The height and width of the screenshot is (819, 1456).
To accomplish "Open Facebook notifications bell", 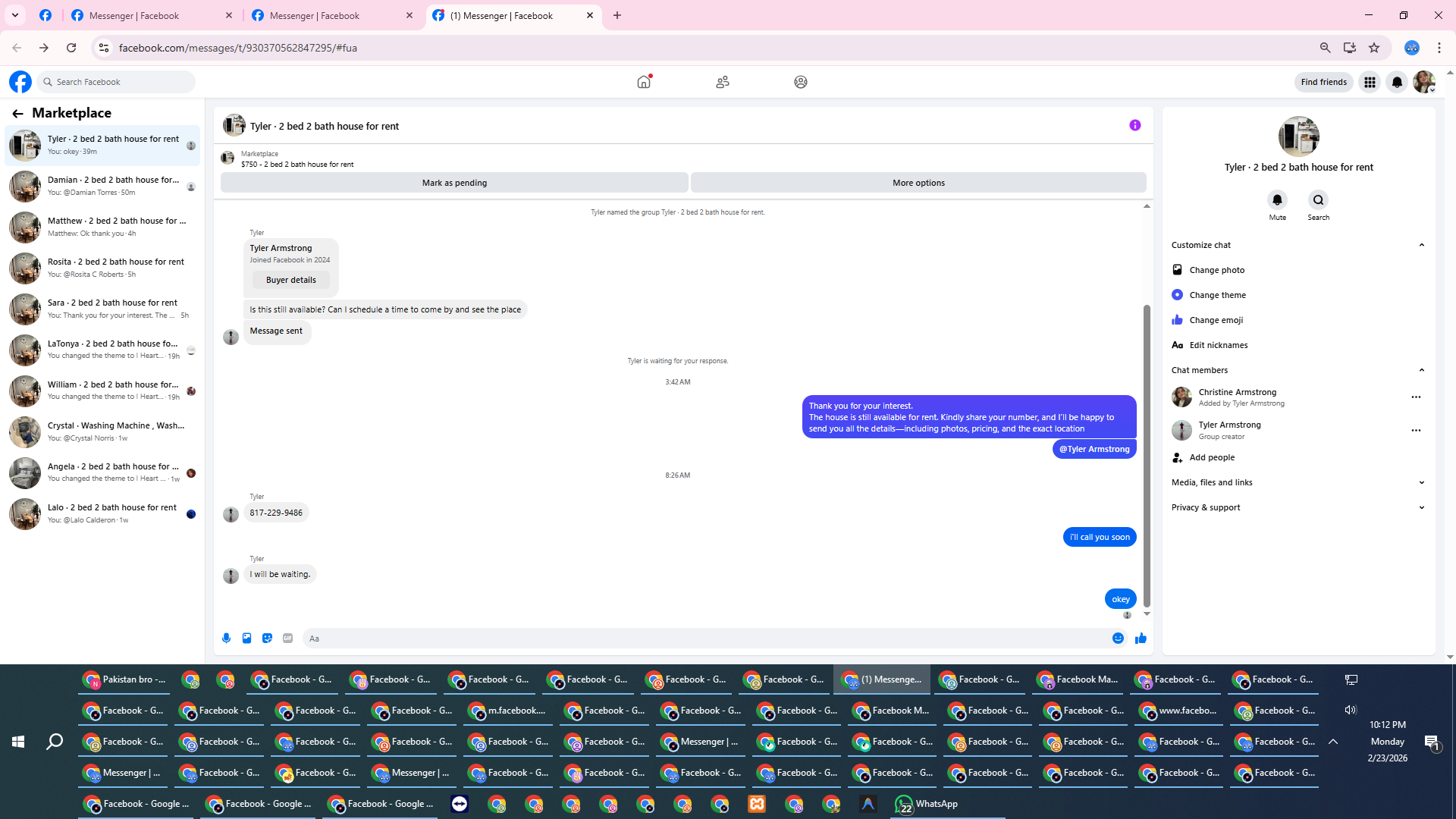I will (x=1397, y=82).
